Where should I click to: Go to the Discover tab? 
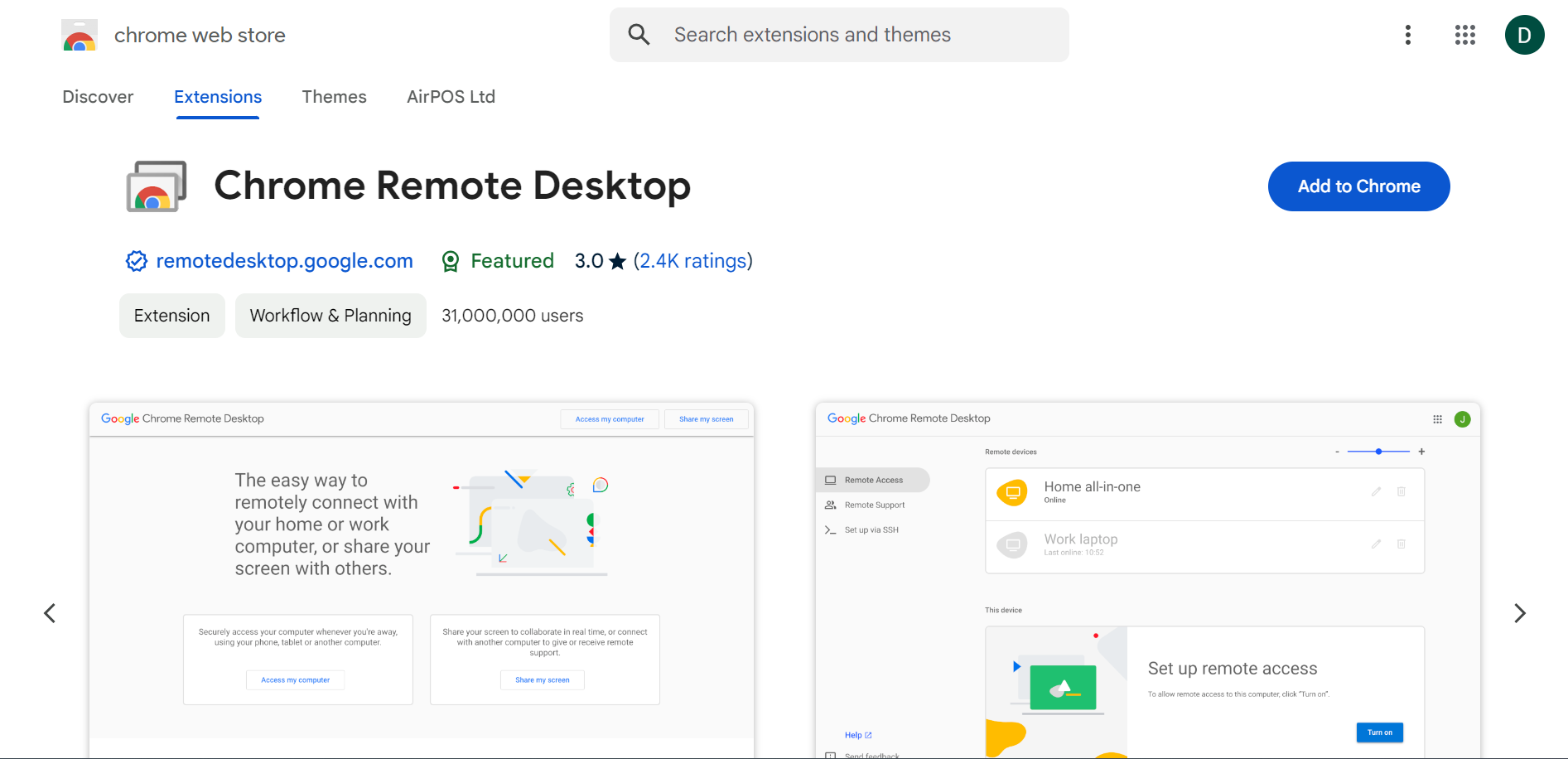click(98, 97)
